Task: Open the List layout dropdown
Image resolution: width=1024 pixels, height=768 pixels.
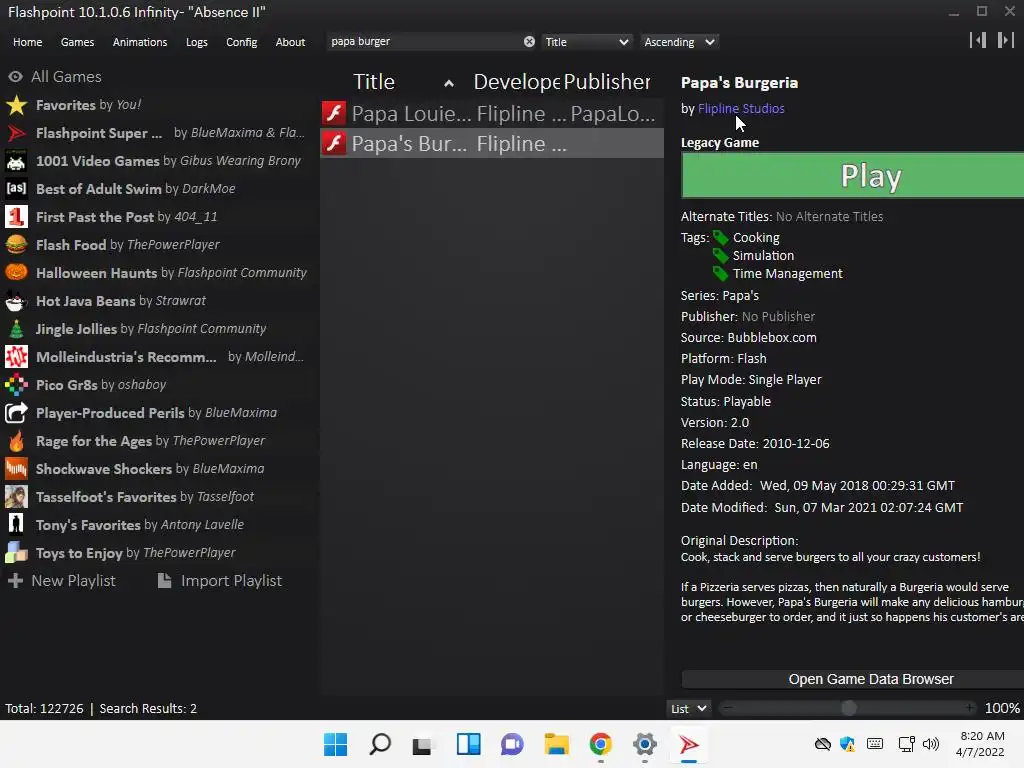Action: click(x=688, y=709)
